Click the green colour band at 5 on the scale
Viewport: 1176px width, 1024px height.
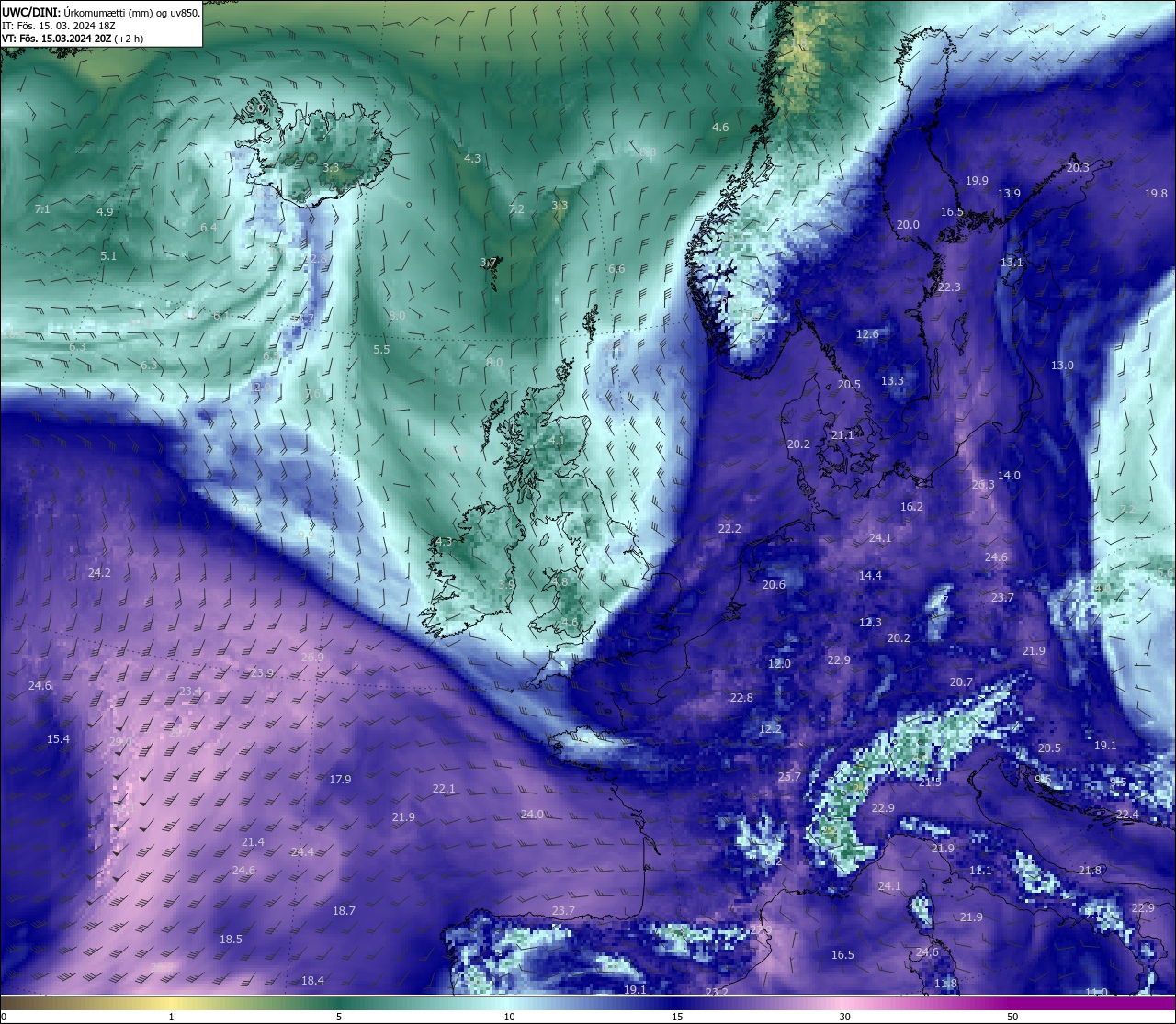[339, 1004]
